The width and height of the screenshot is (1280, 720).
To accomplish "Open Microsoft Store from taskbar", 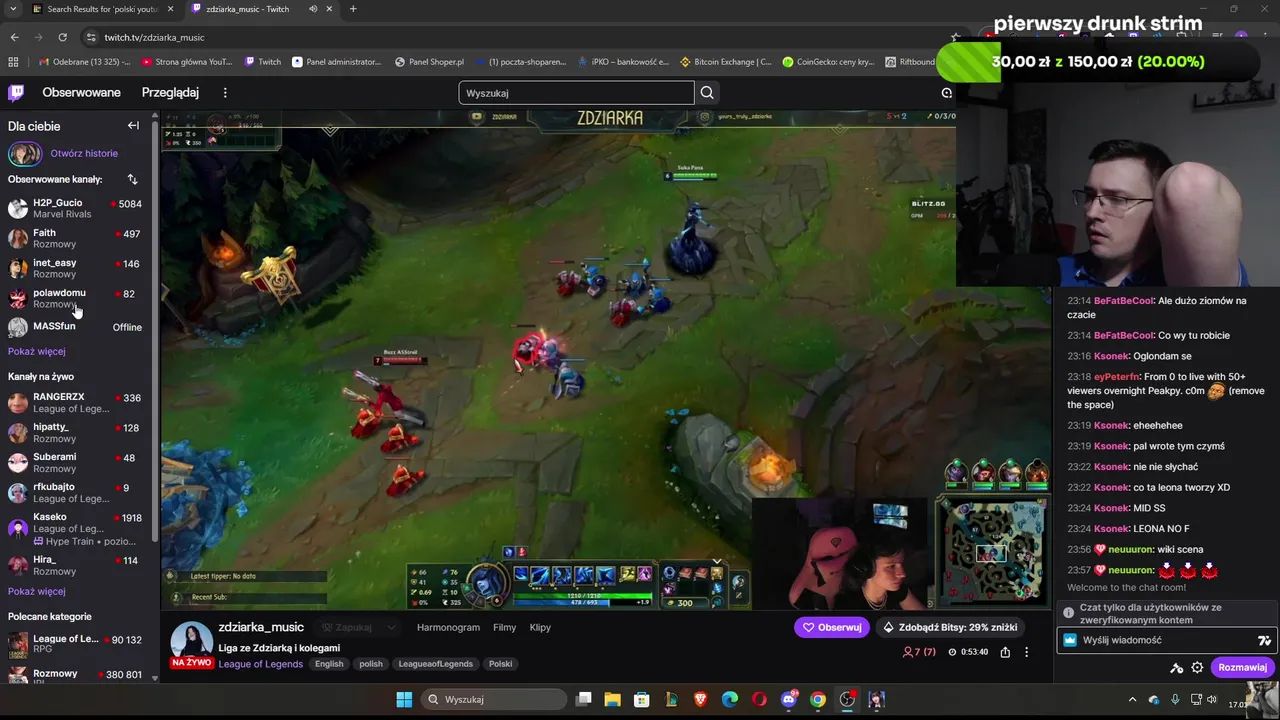I will [642, 699].
